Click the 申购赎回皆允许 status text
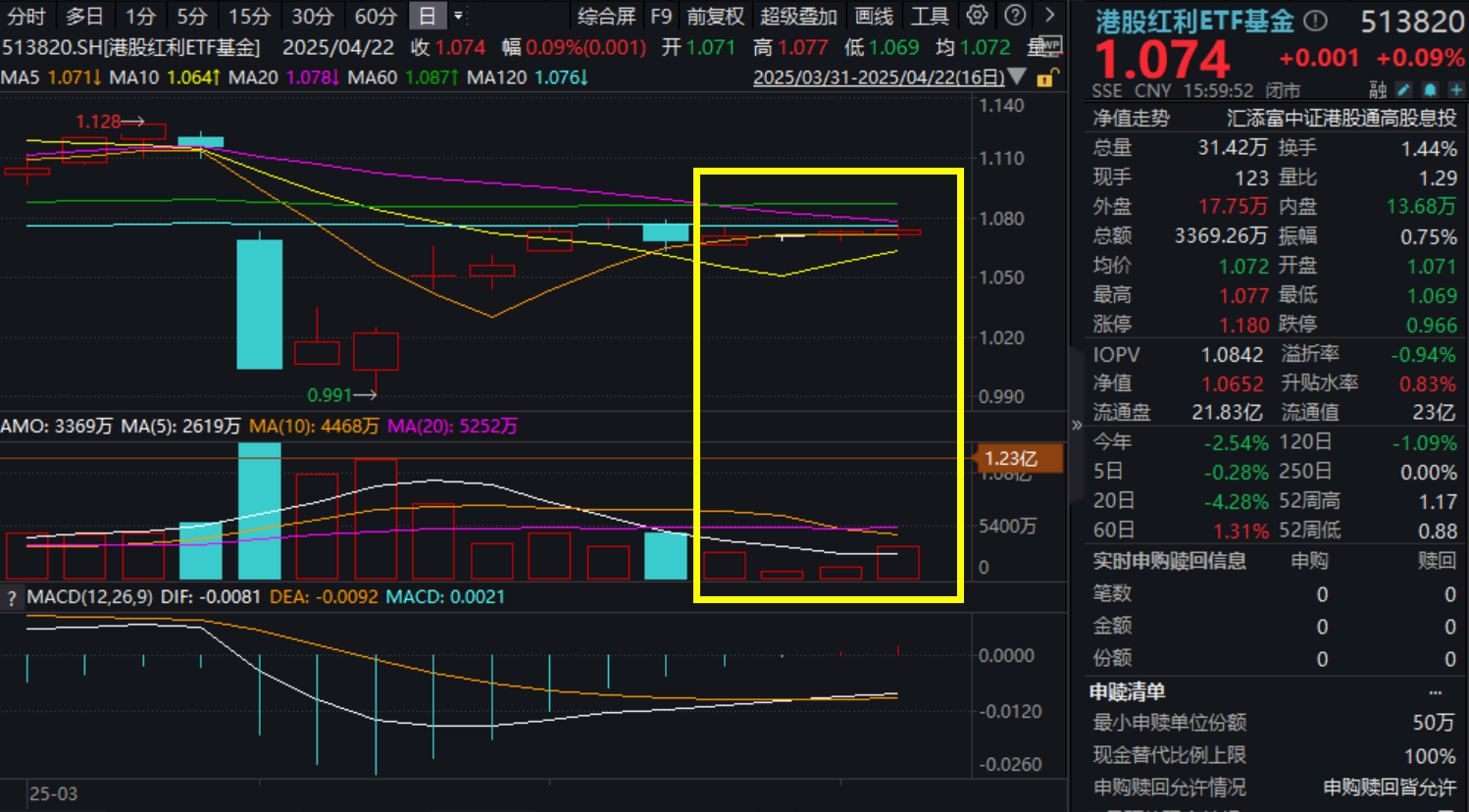This screenshot has height=812, width=1469. click(1390, 787)
